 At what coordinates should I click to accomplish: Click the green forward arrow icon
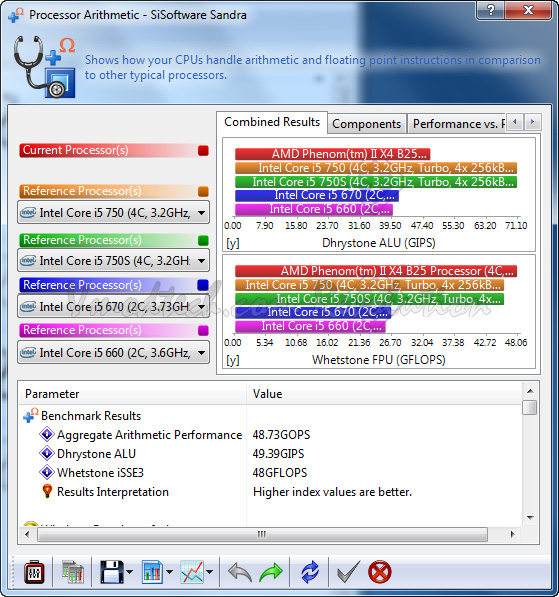point(271,572)
